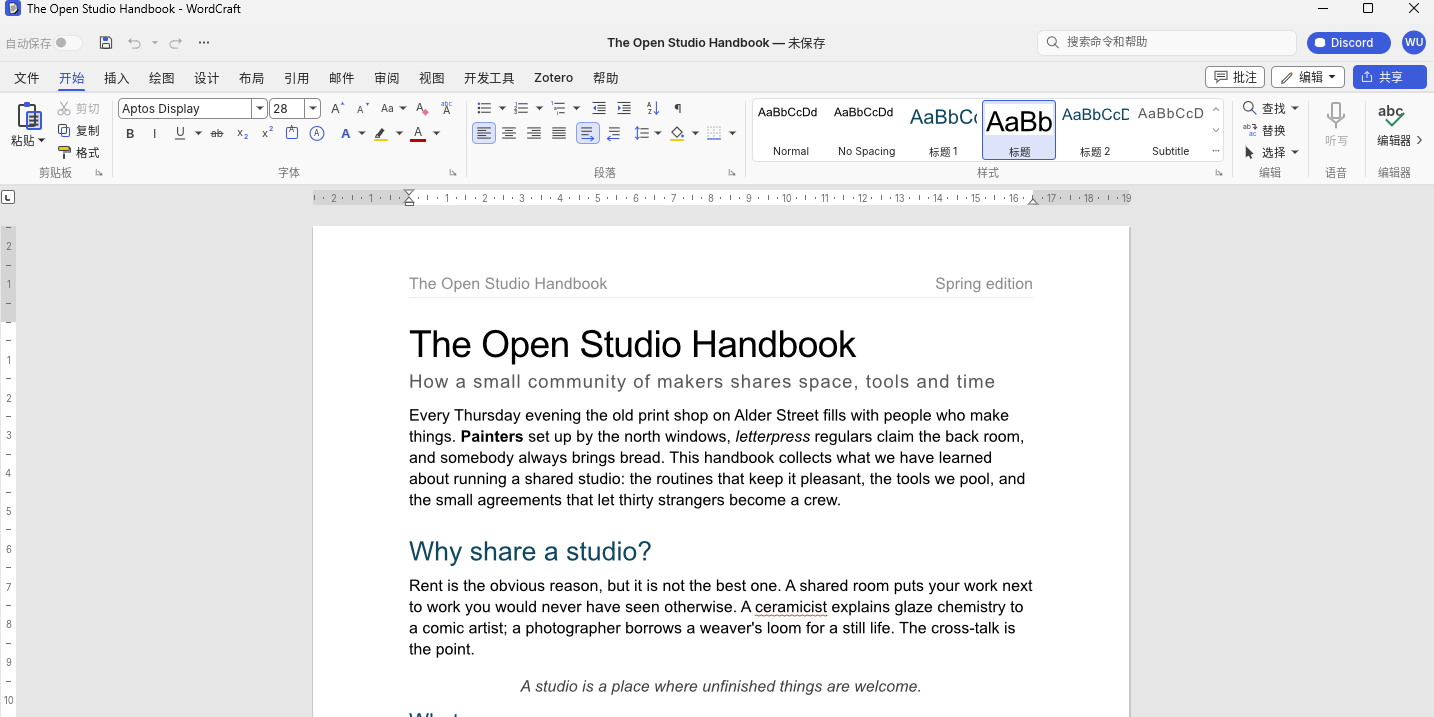Toggle italic formatting button
Image resolution: width=1434 pixels, height=717 pixels.
155,133
